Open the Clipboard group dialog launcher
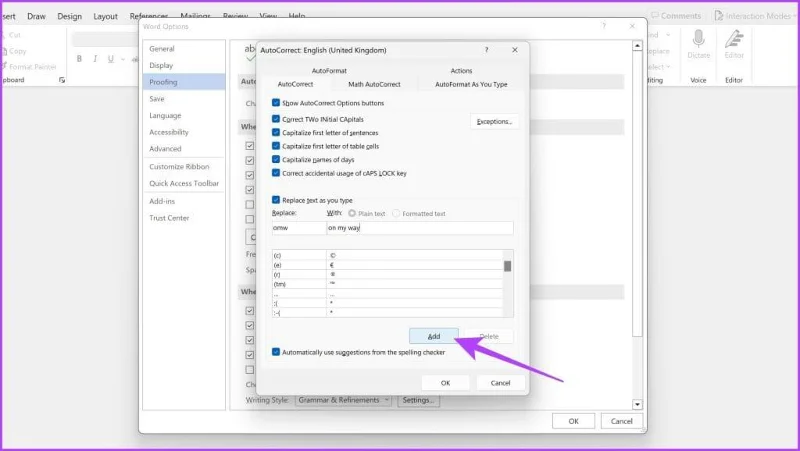The width and height of the screenshot is (800, 451). point(62,80)
